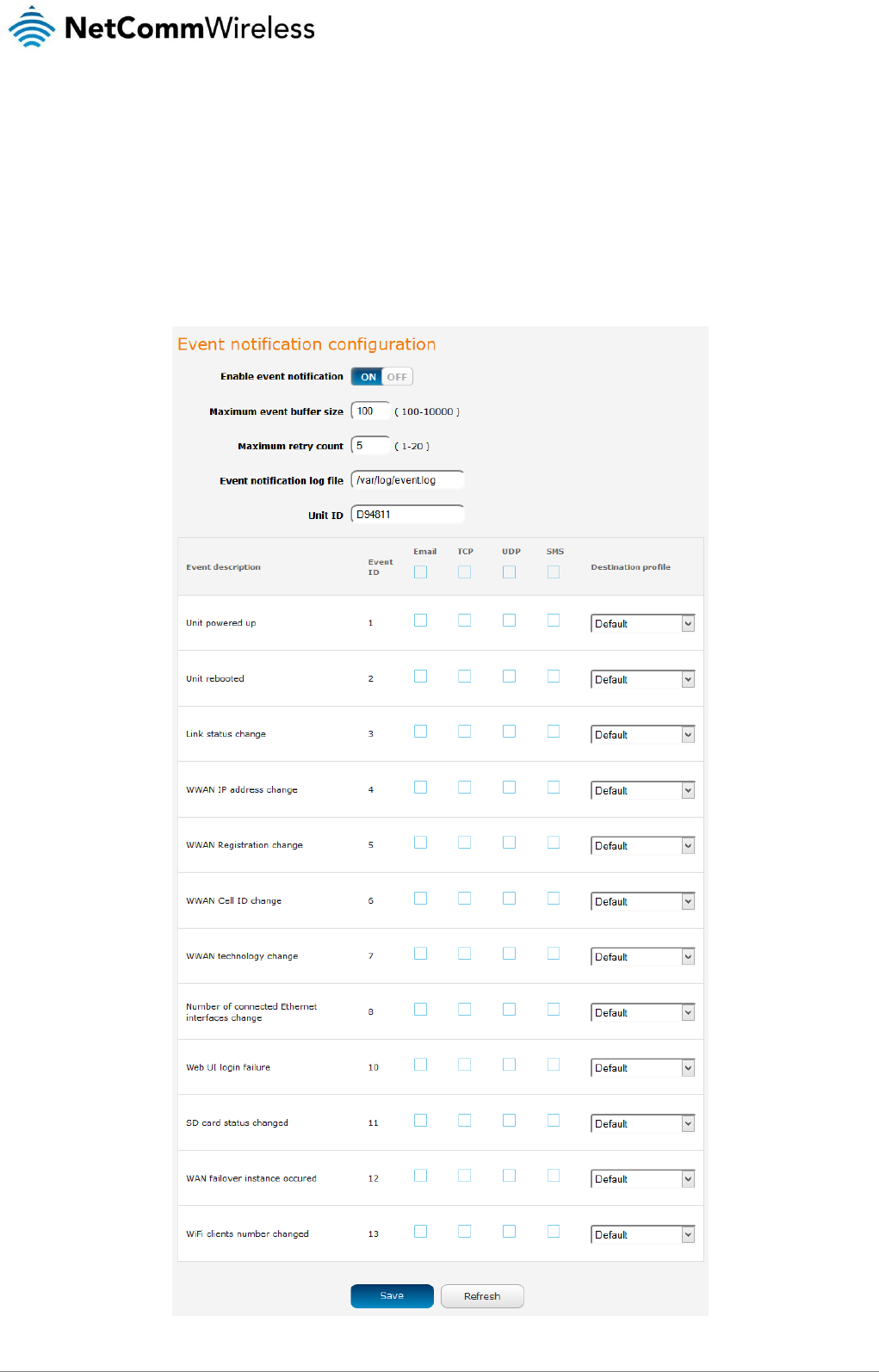The image size is (879, 1372).
Task: Enable UDP for WiFi clients number changed
Action: 510,1232
